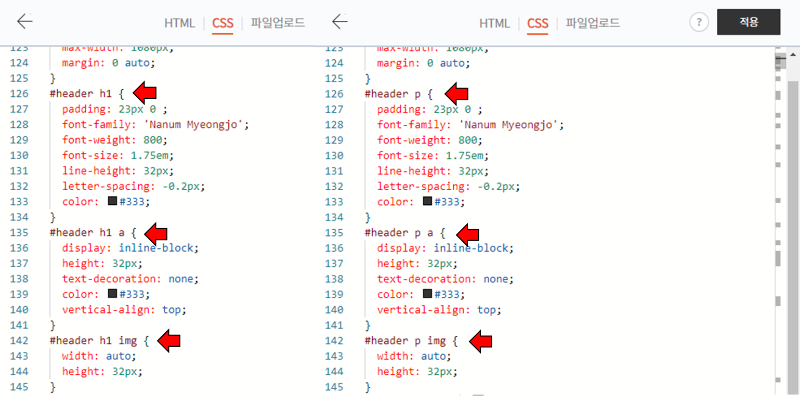This screenshot has height=396, width=800.
Task: Click scrollbar up arrow in right editor
Action: [793, 54]
